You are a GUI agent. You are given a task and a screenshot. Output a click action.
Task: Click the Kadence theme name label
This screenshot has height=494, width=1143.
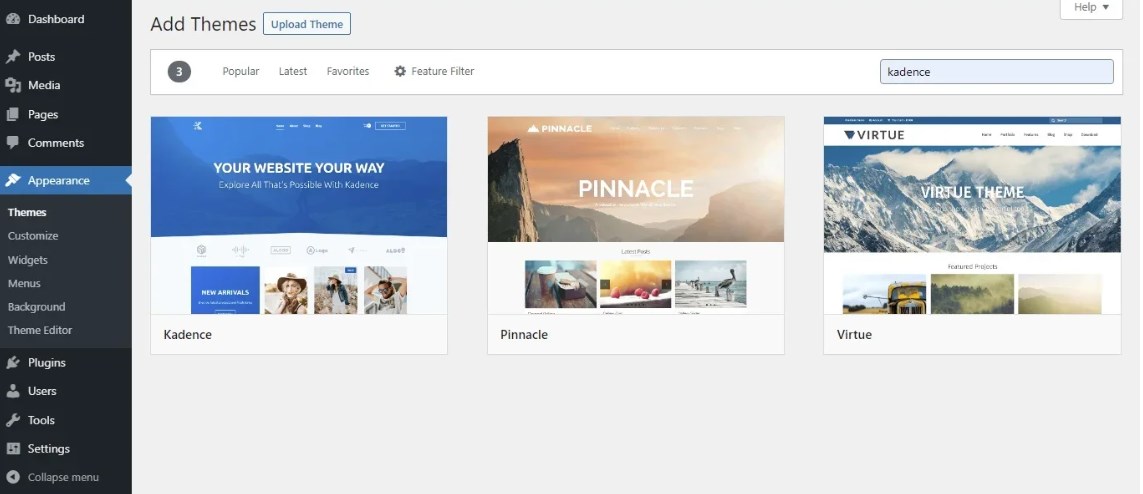[x=187, y=334]
